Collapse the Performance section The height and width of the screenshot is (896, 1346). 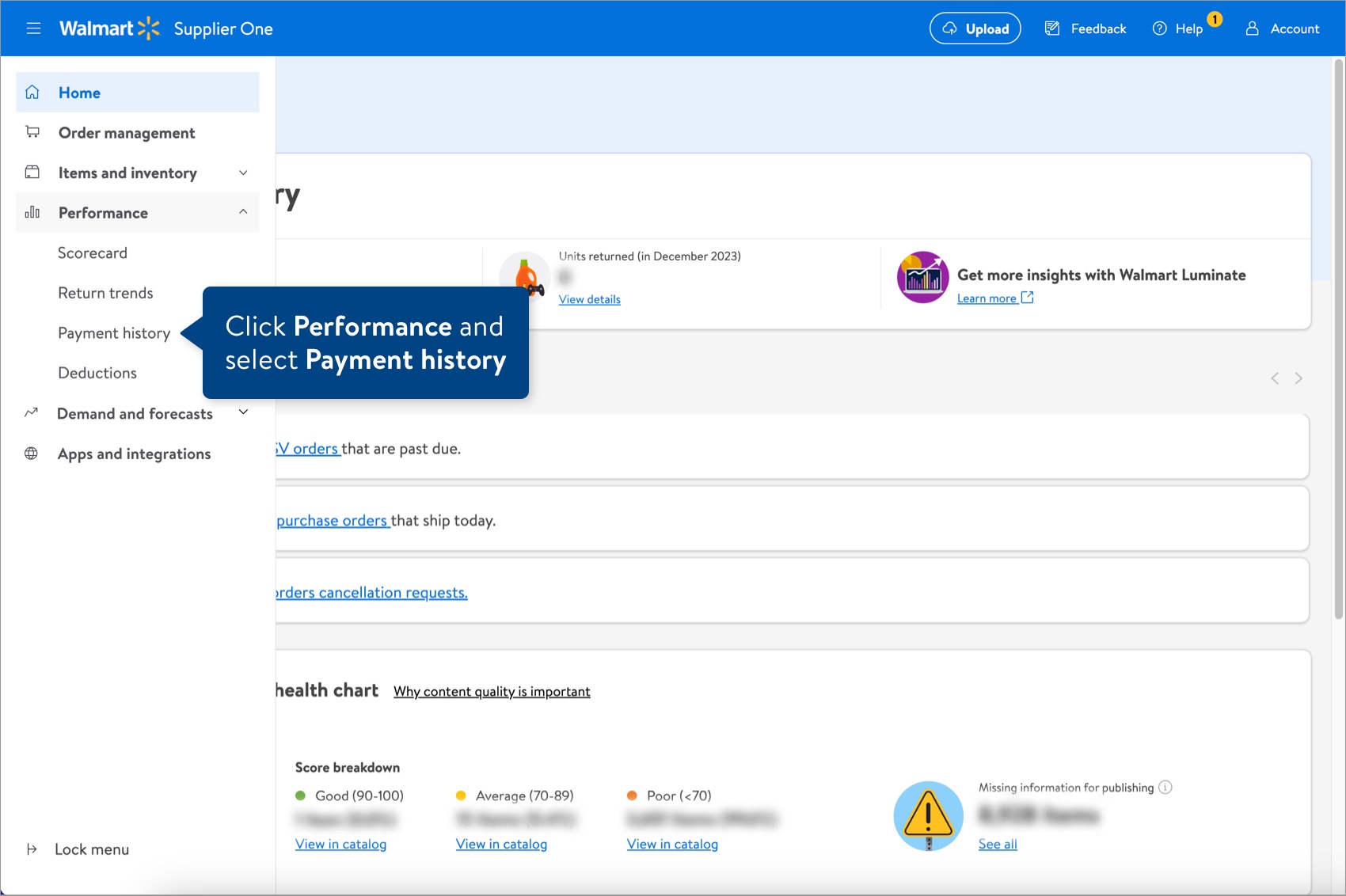click(243, 211)
